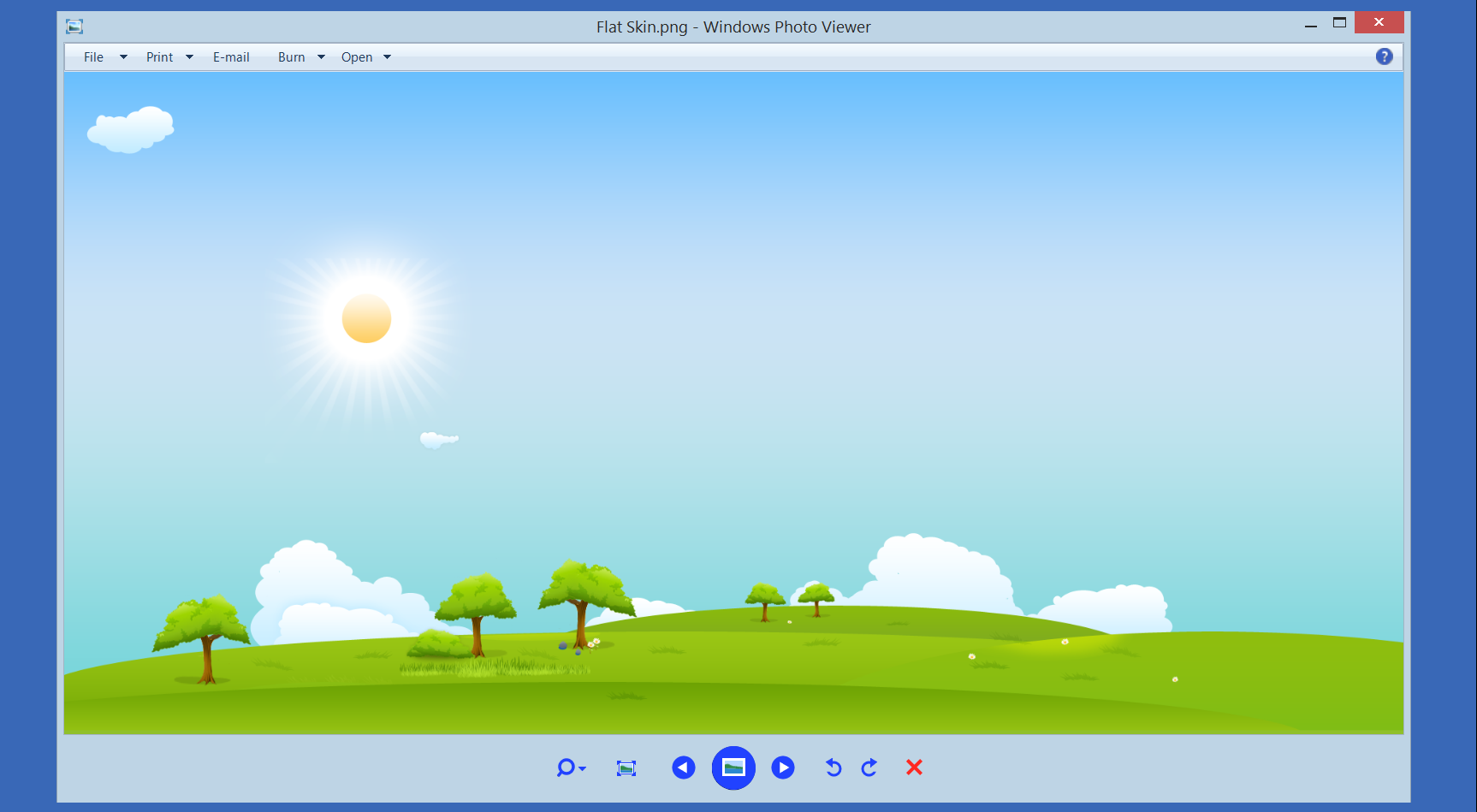The width and height of the screenshot is (1477, 812).
Task: Expand the arrow next to File
Action: click(x=123, y=57)
